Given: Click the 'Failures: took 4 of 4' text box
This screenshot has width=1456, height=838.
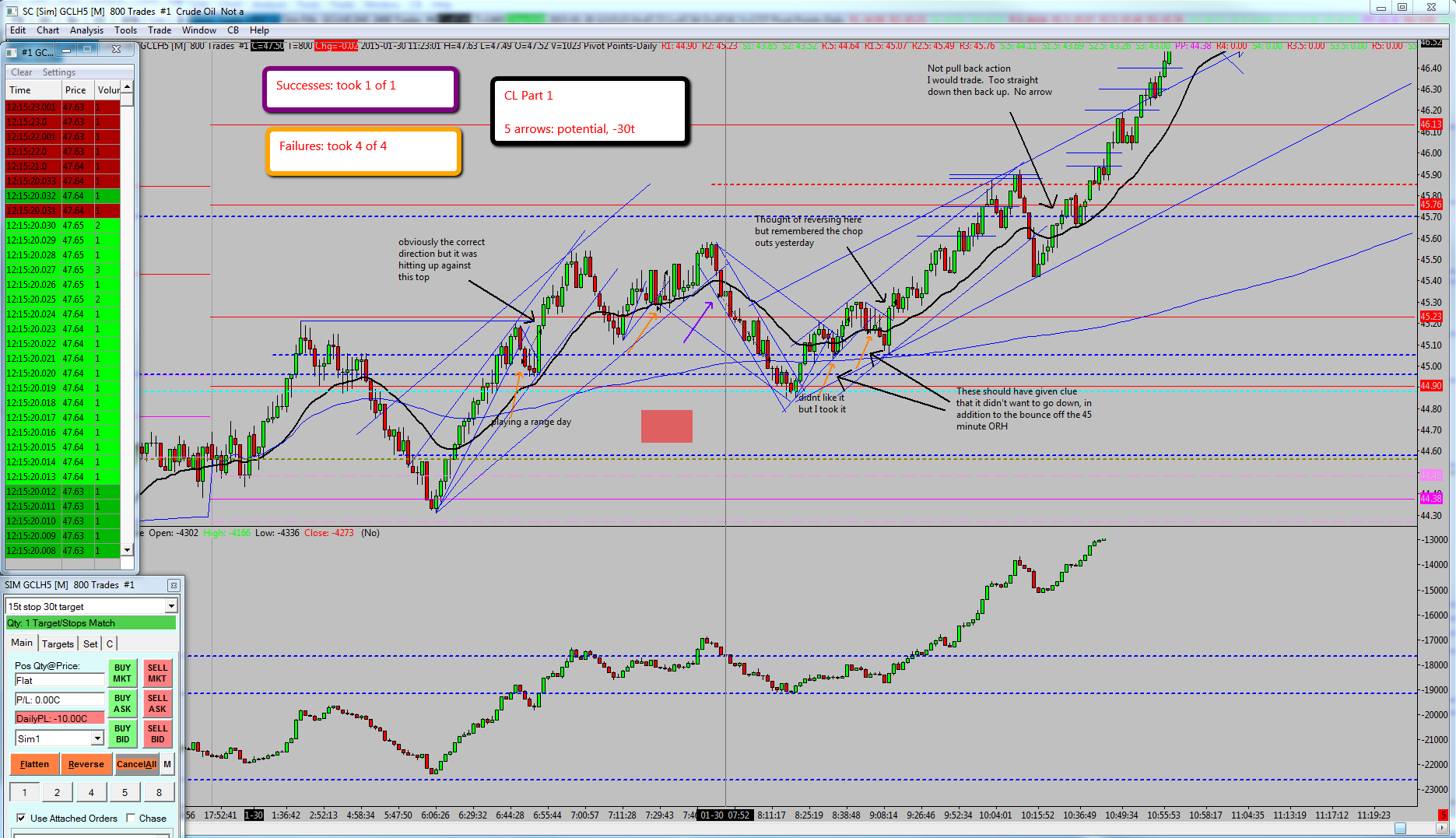Looking at the screenshot, I should pyautogui.click(x=364, y=151).
